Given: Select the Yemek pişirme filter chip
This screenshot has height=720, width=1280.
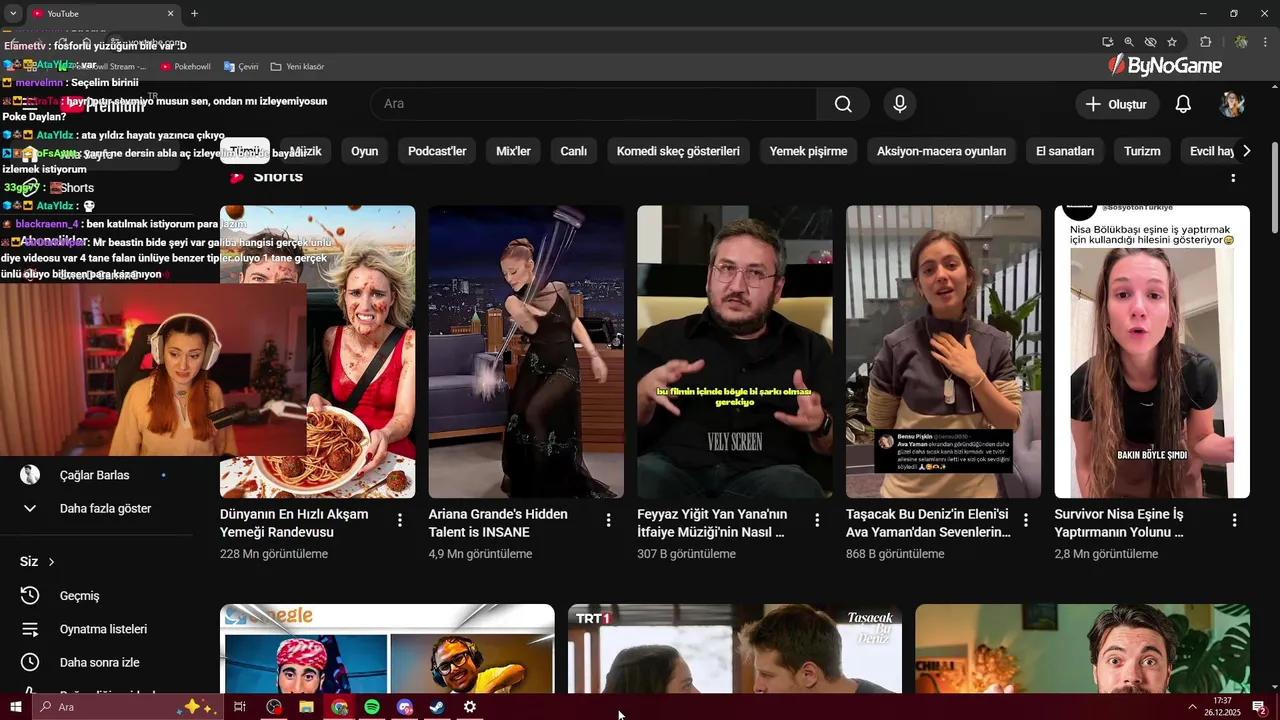Looking at the screenshot, I should click(x=808, y=151).
